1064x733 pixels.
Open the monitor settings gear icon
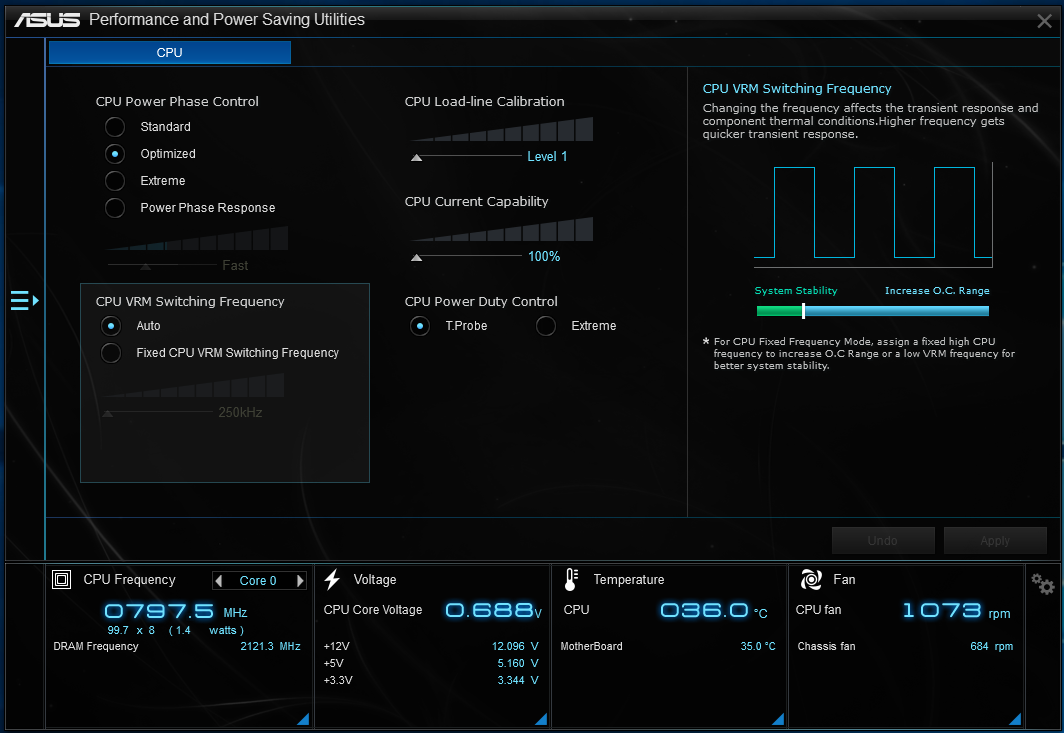[1042, 584]
